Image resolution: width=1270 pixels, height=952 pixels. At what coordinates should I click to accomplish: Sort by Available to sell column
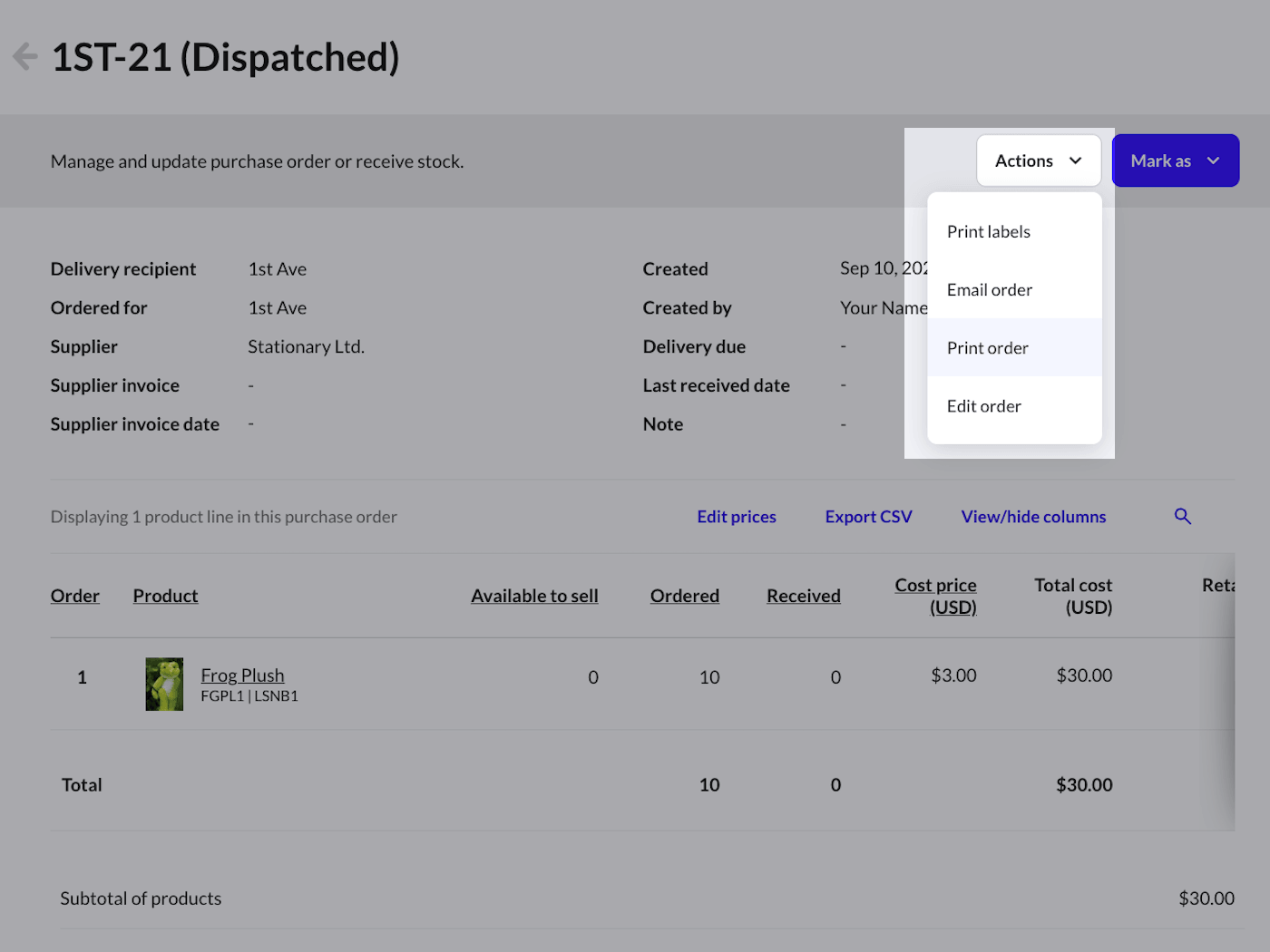click(534, 596)
